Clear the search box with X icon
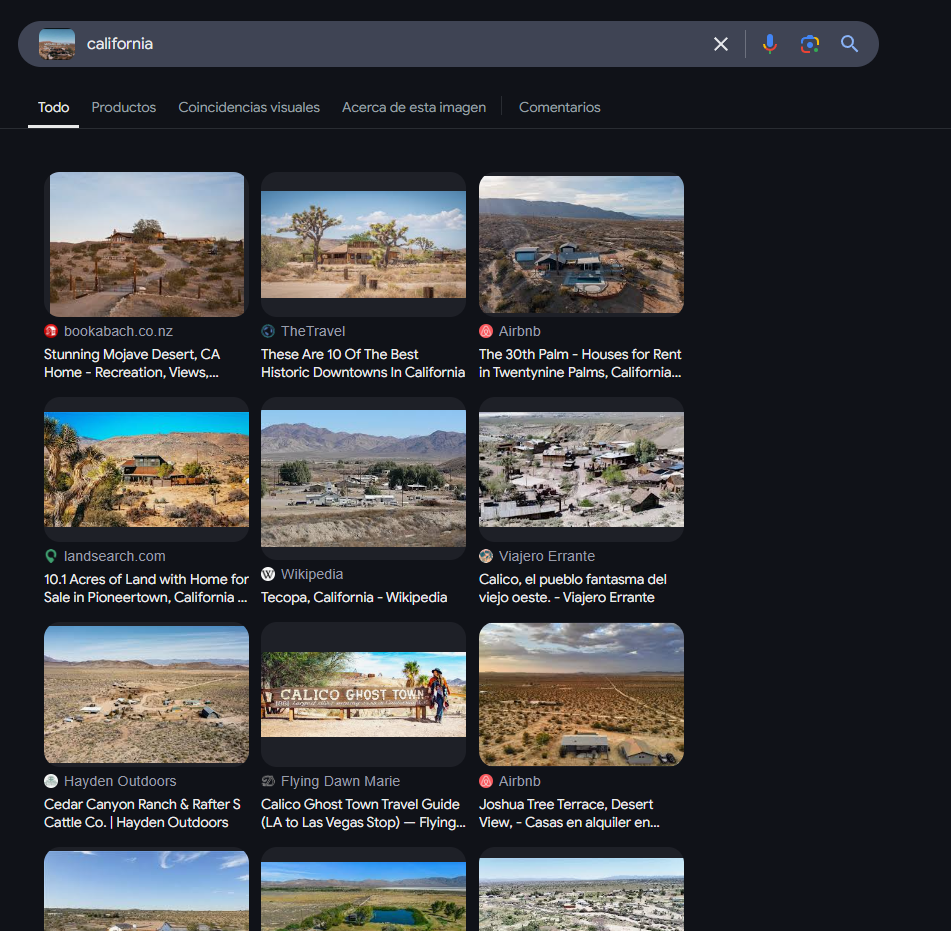 [x=720, y=44]
